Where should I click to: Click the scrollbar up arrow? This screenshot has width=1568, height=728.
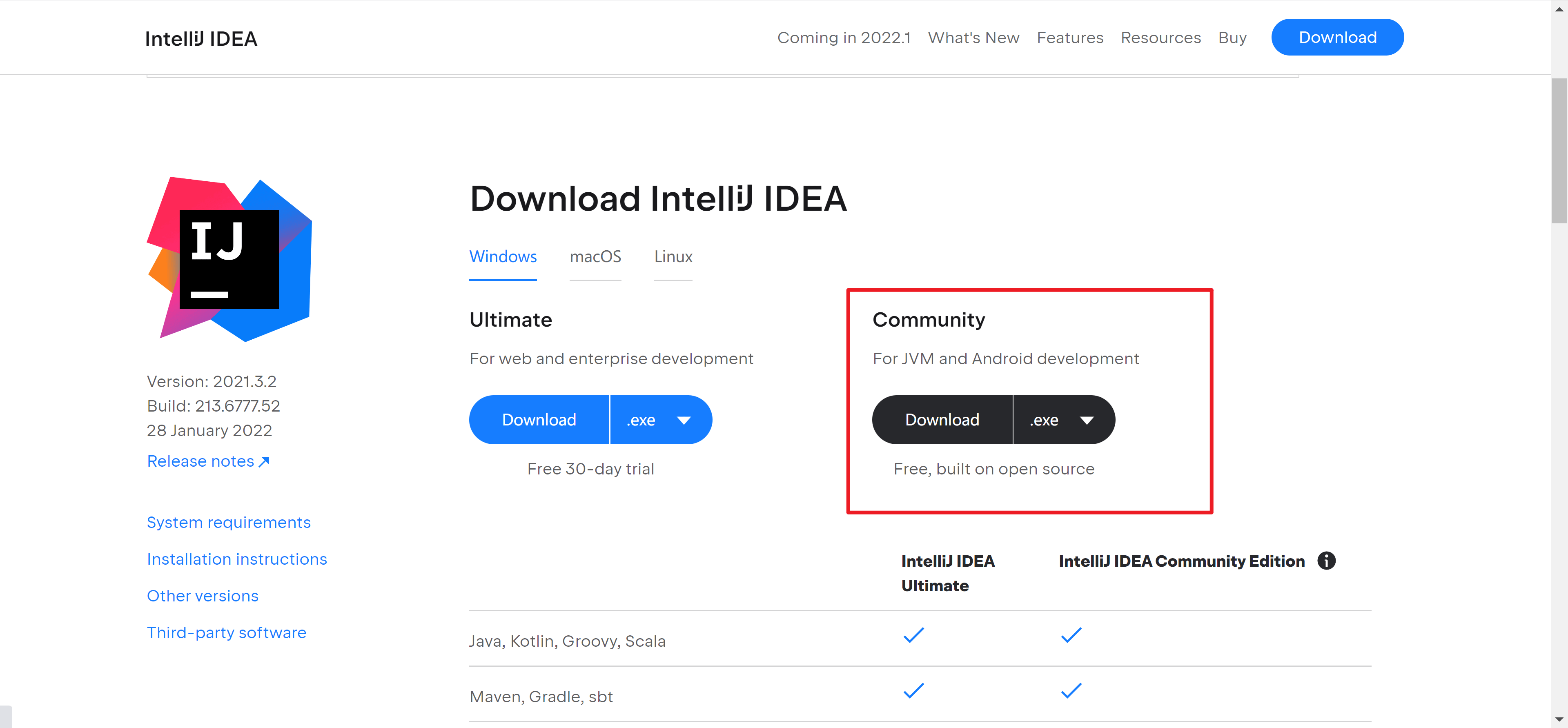(x=1559, y=9)
